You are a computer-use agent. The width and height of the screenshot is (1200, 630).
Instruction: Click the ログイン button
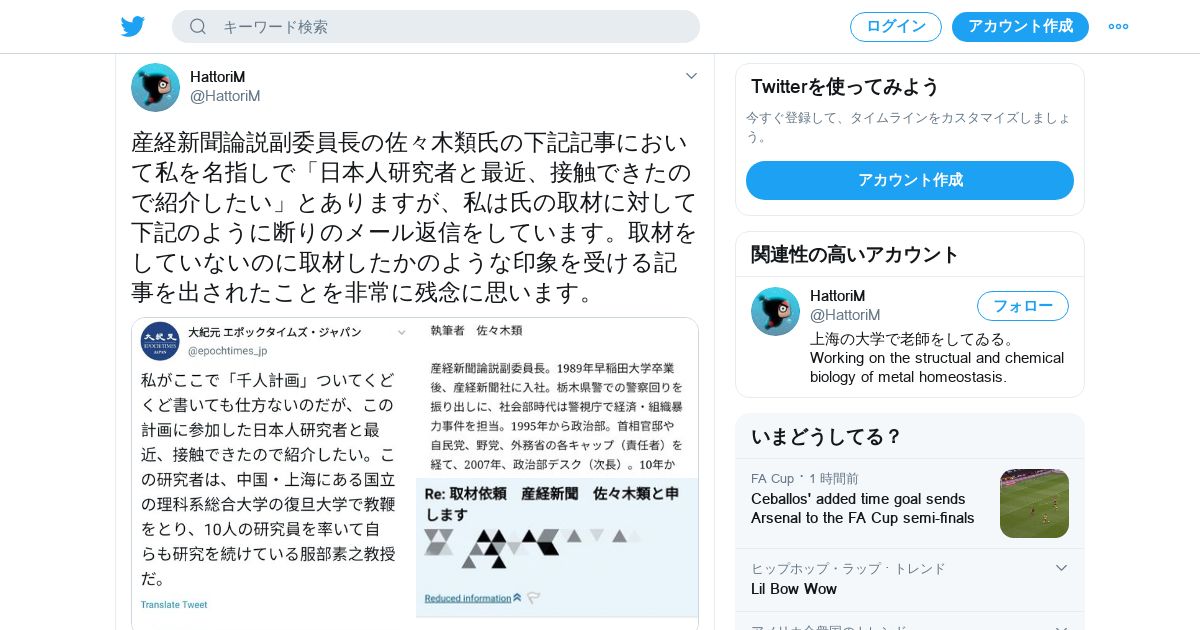coord(896,26)
